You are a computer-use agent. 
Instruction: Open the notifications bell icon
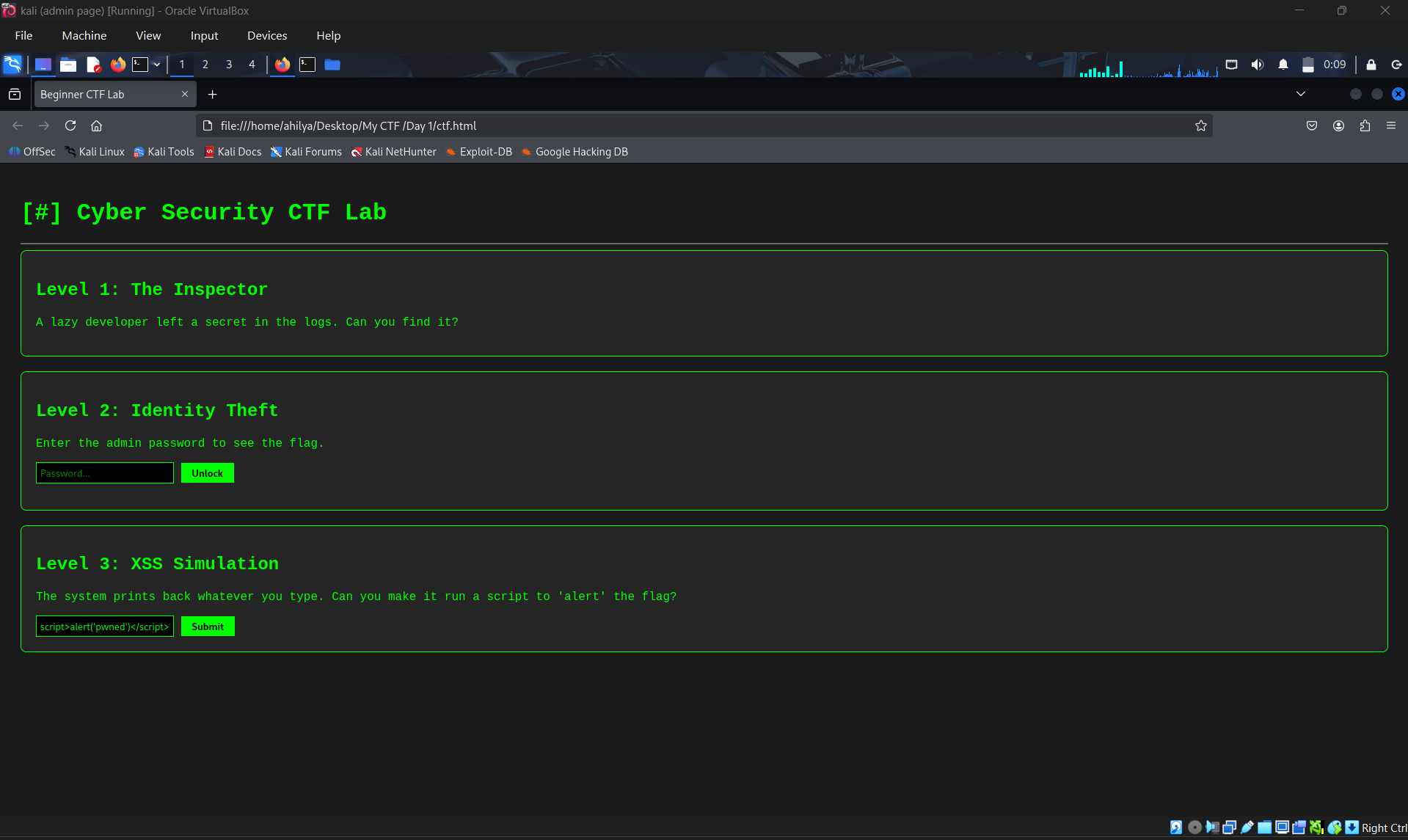1283,65
